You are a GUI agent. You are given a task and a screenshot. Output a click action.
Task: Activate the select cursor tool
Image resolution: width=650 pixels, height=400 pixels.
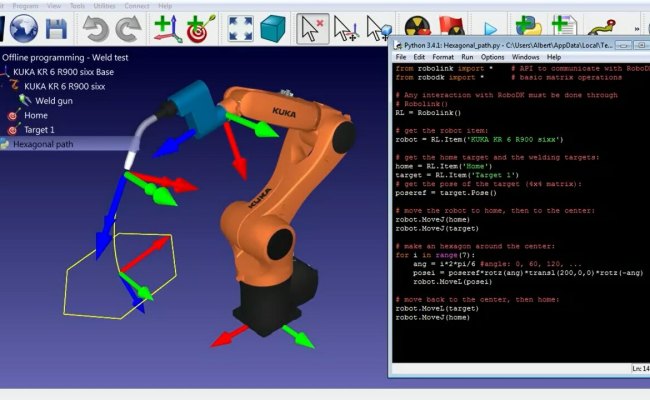tap(313, 29)
